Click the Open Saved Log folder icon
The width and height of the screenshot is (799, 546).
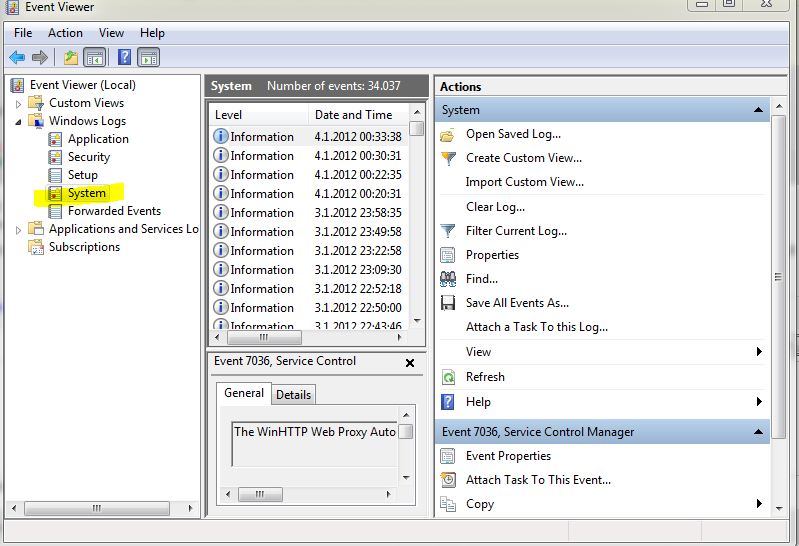point(448,134)
